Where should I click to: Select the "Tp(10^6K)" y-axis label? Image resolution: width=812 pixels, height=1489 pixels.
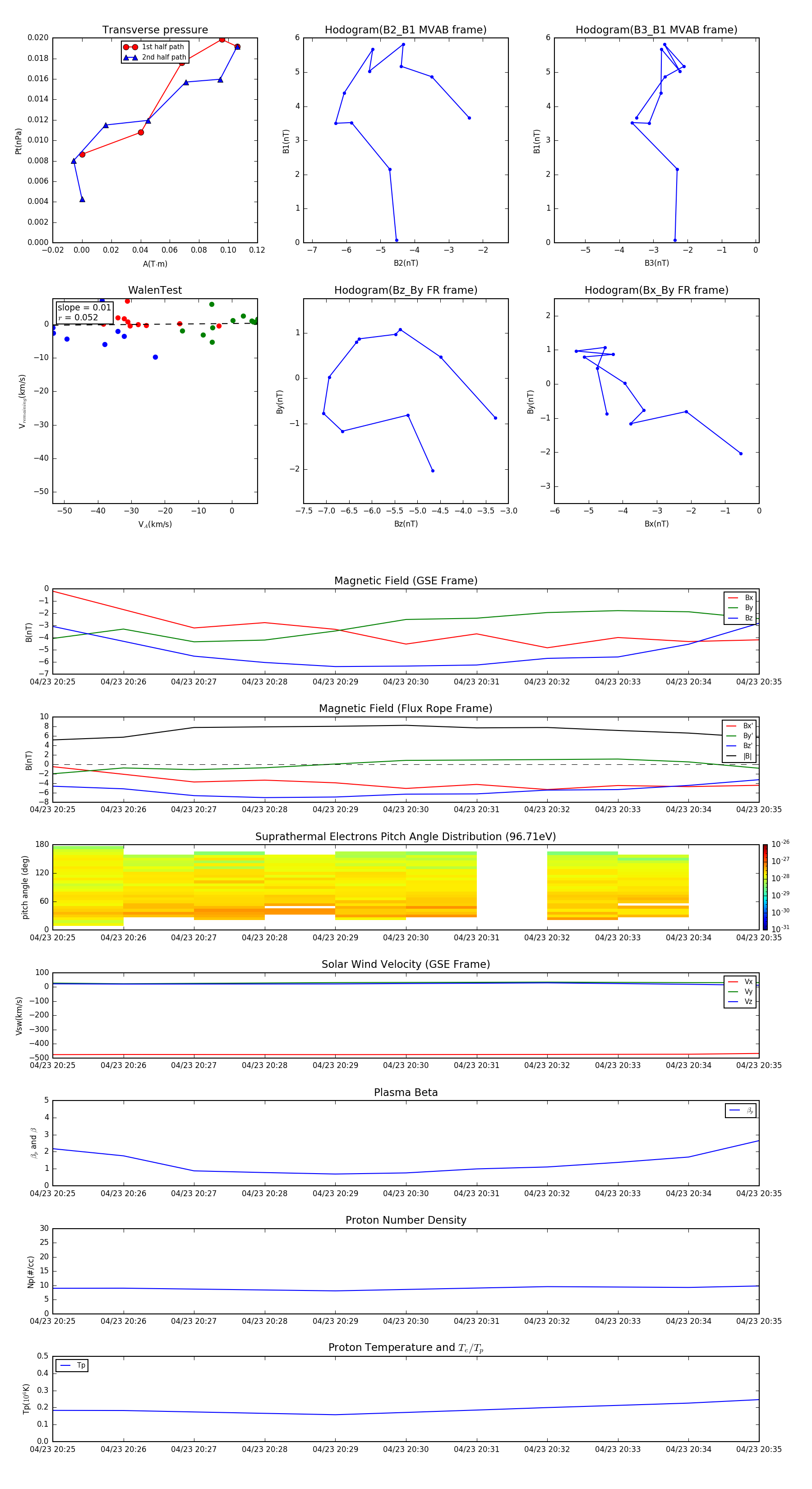[26, 1399]
